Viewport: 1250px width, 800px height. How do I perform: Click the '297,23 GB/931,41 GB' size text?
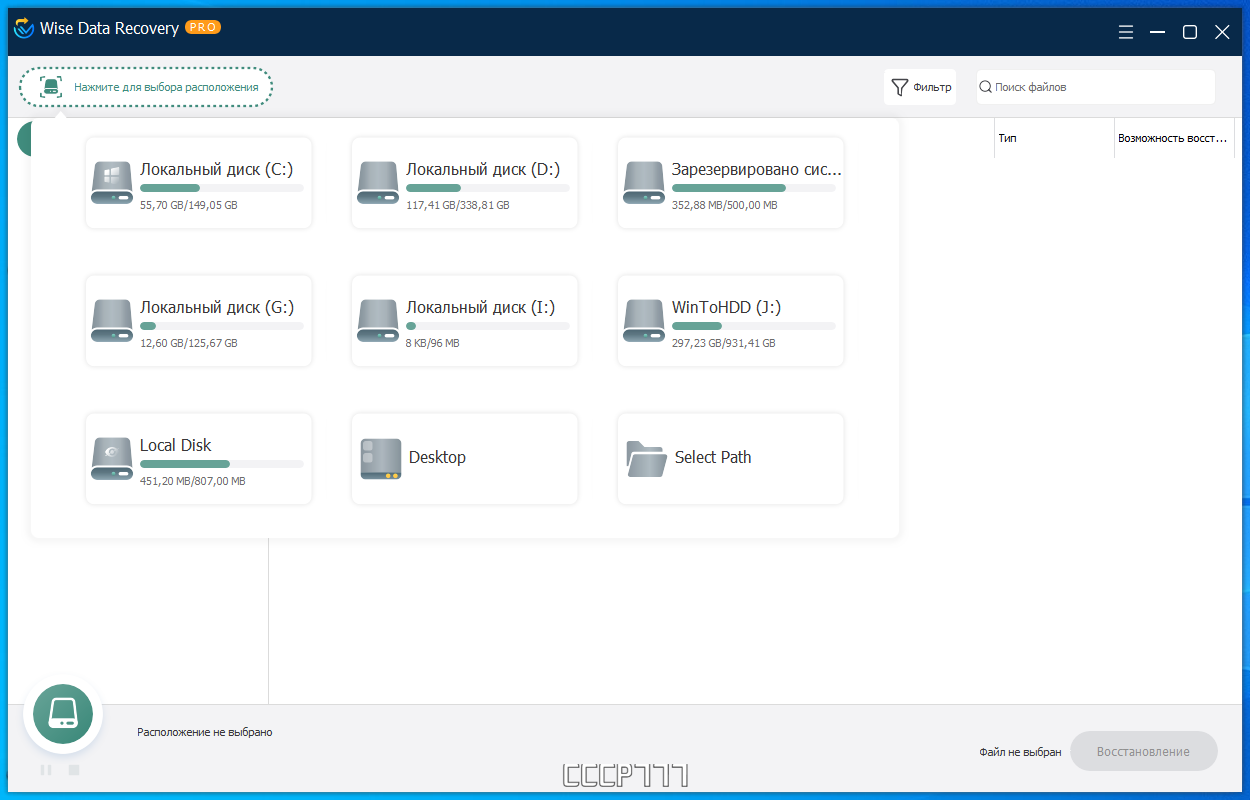pyautogui.click(x=724, y=343)
